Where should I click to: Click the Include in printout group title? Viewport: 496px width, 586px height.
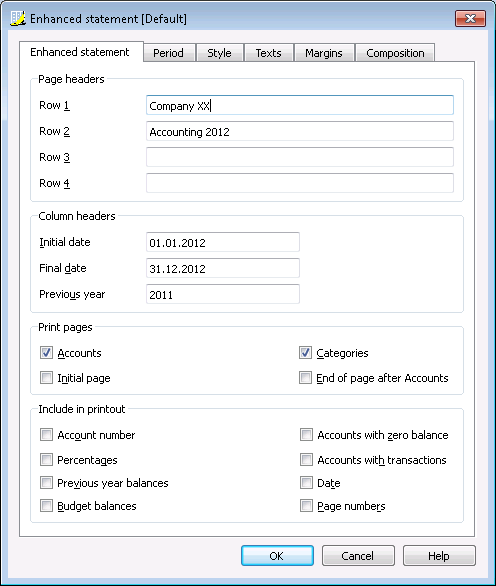point(82,409)
